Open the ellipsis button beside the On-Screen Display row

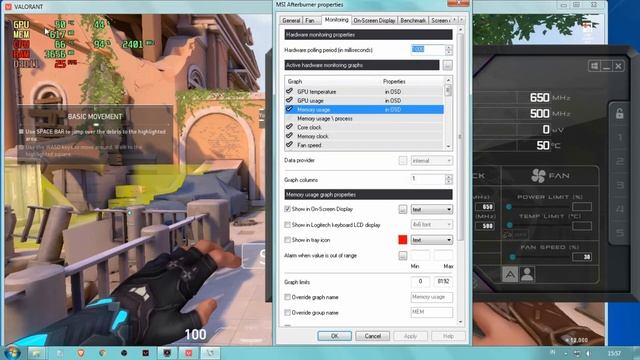click(x=402, y=209)
